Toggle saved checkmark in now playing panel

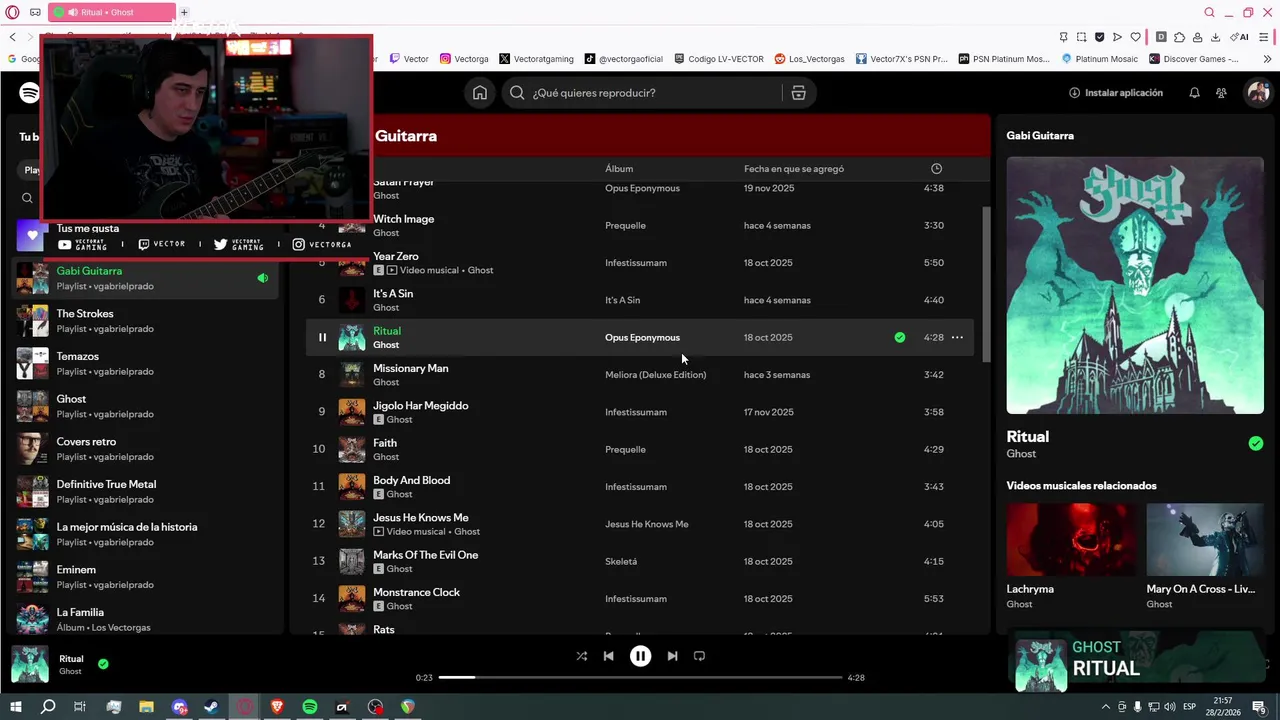pos(1256,444)
